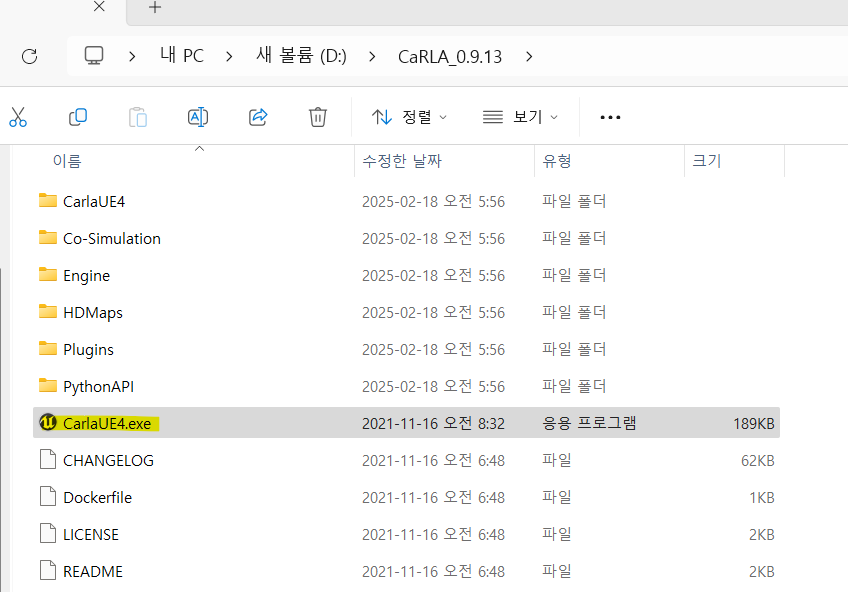The height and width of the screenshot is (592, 848).
Task: Click the Refresh button
Action: point(29,56)
